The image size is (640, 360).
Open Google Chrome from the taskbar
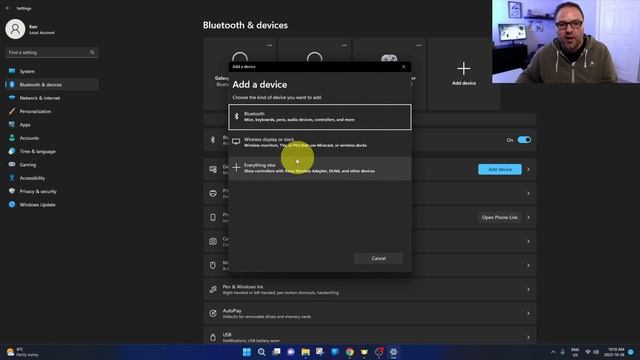[x=349, y=352]
